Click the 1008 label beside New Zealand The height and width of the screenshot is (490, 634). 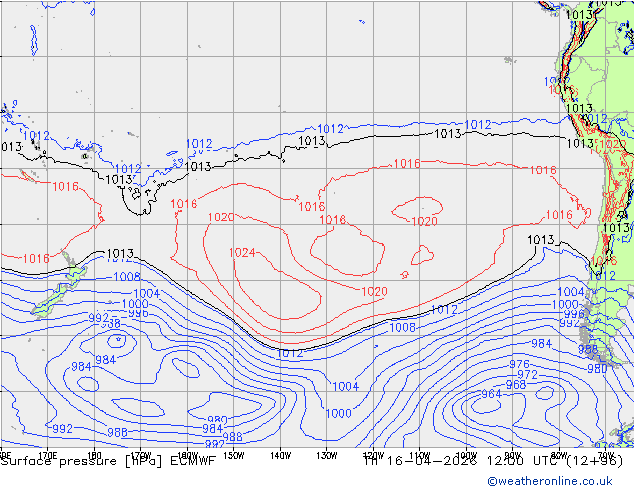click(x=127, y=277)
